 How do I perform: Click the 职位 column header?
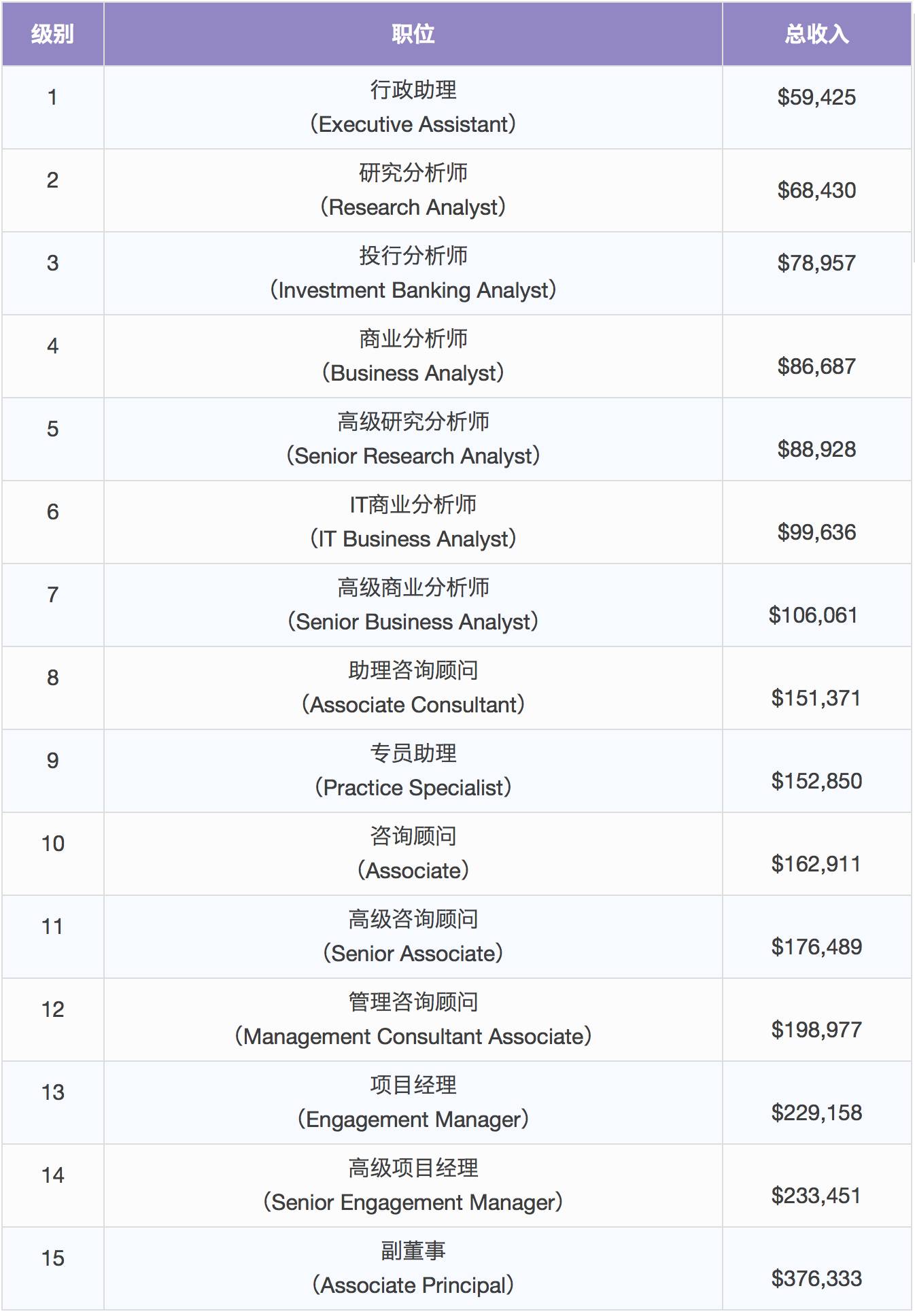click(x=413, y=34)
